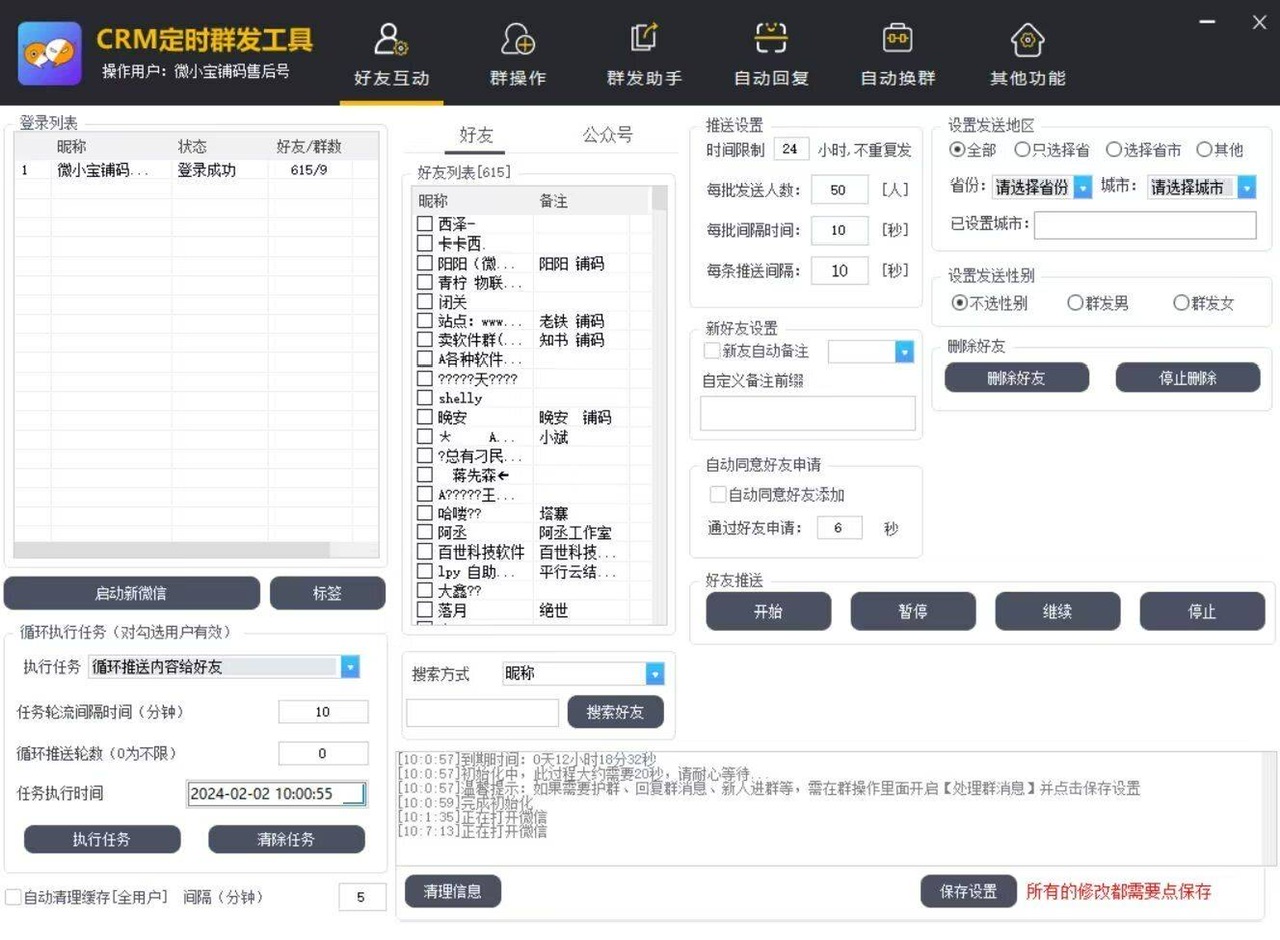Expand the 搜索方式 昵称 dropdown
The width and height of the screenshot is (1280, 940).
[x=654, y=674]
